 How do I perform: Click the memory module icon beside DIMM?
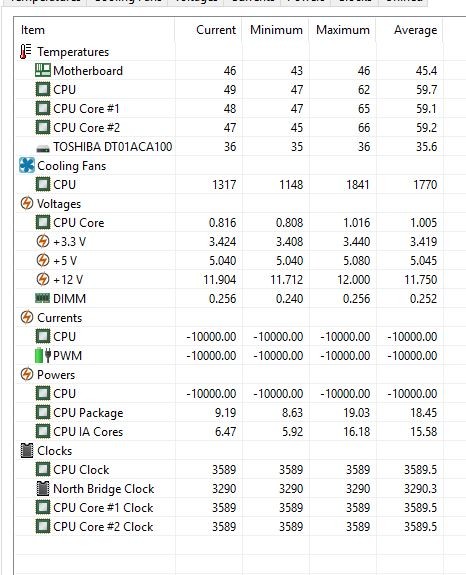pyautogui.click(x=43, y=298)
